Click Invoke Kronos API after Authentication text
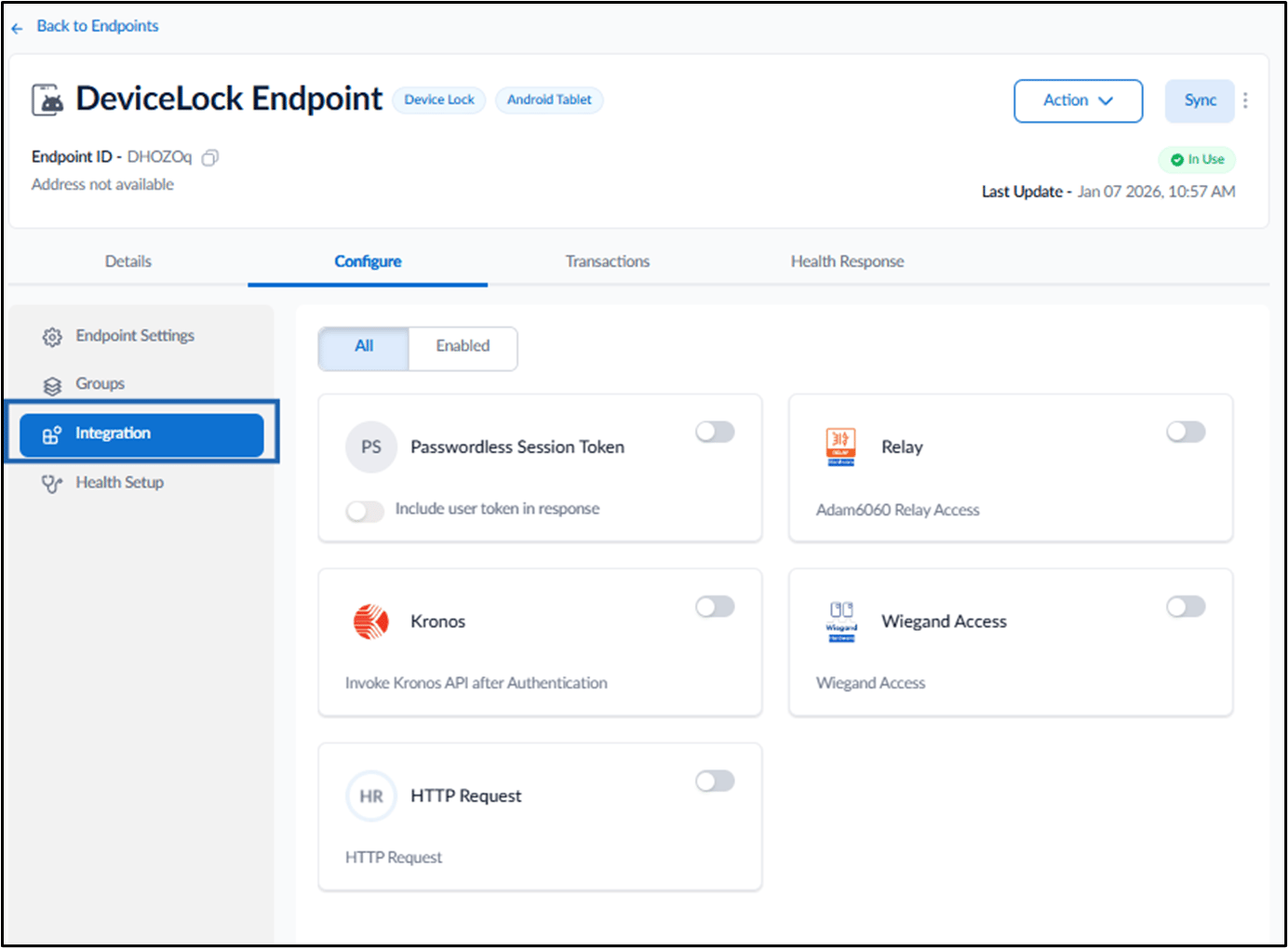This screenshot has width=1288, height=948. pyautogui.click(x=476, y=683)
